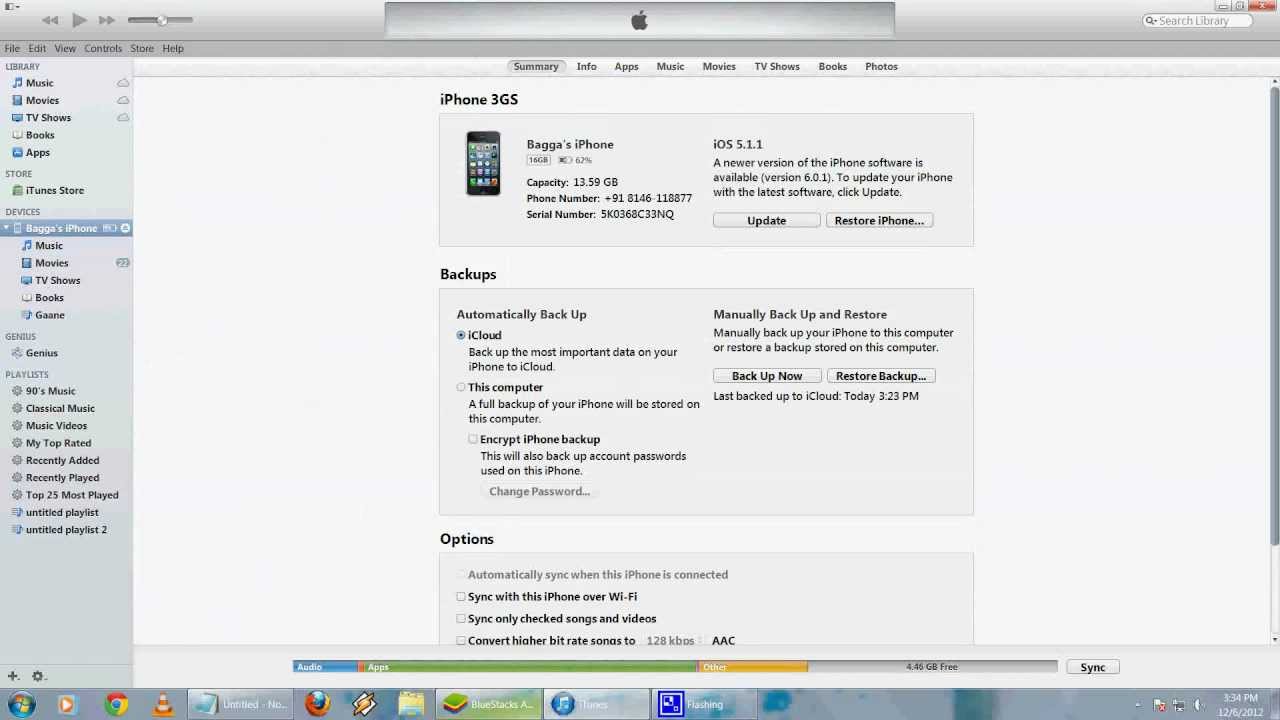Click the Rewind (previous track) button
This screenshot has height=720, width=1280.
pos(50,20)
